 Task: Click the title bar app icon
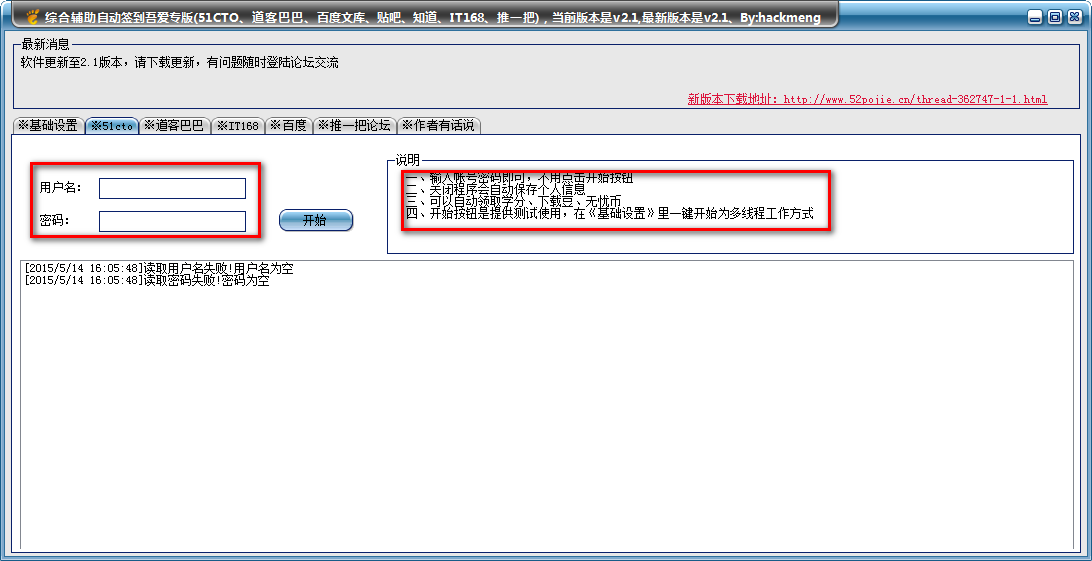click(x=33, y=16)
